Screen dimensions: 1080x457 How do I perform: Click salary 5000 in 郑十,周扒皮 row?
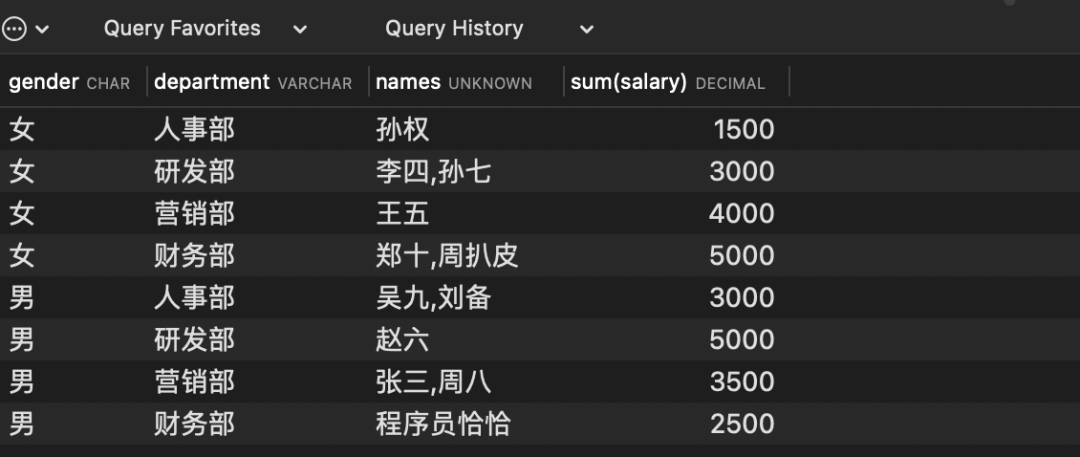point(742,256)
